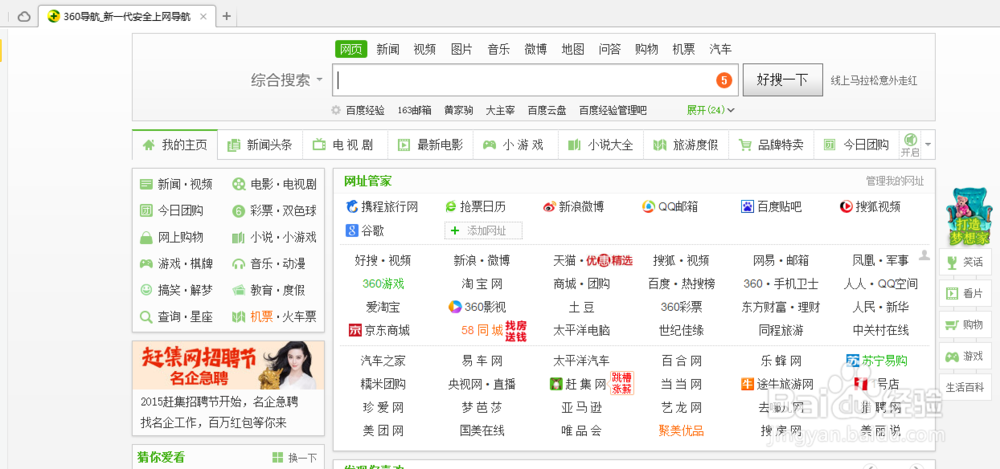1000x469 pixels.
Task: Click the orange 5 badge in search box
Action: point(724,80)
